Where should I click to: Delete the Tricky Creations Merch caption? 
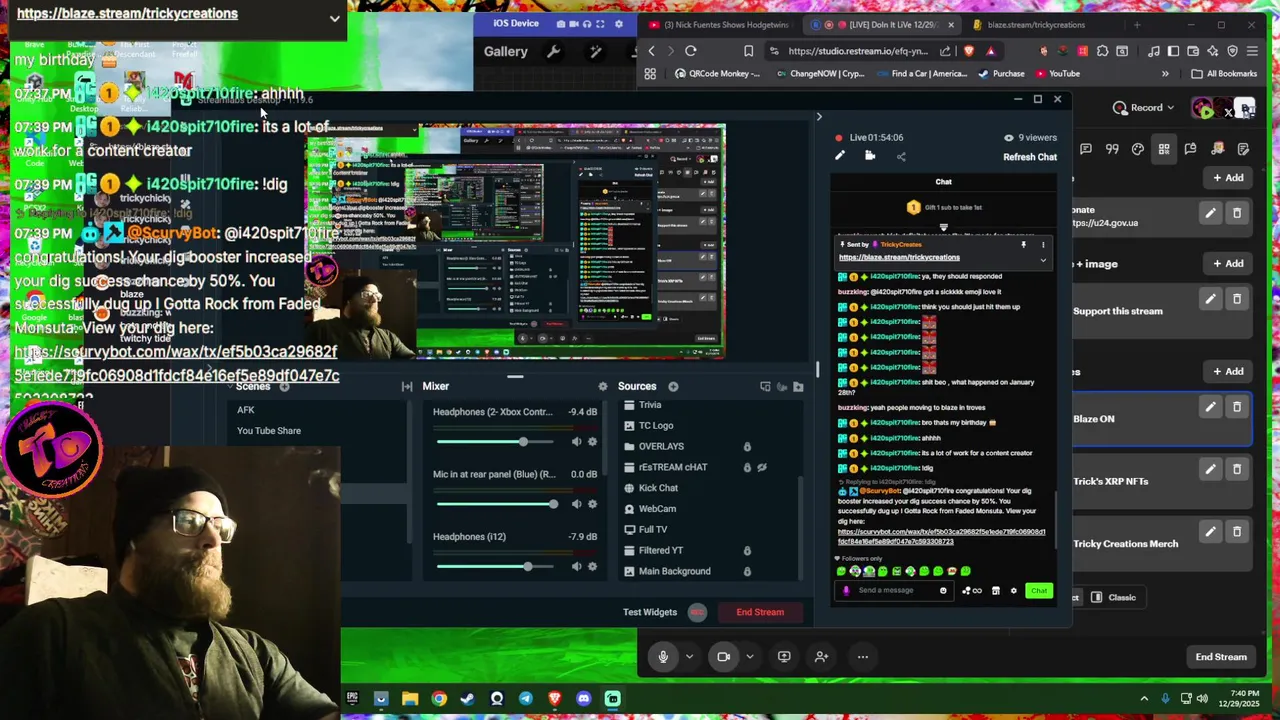point(1237,531)
